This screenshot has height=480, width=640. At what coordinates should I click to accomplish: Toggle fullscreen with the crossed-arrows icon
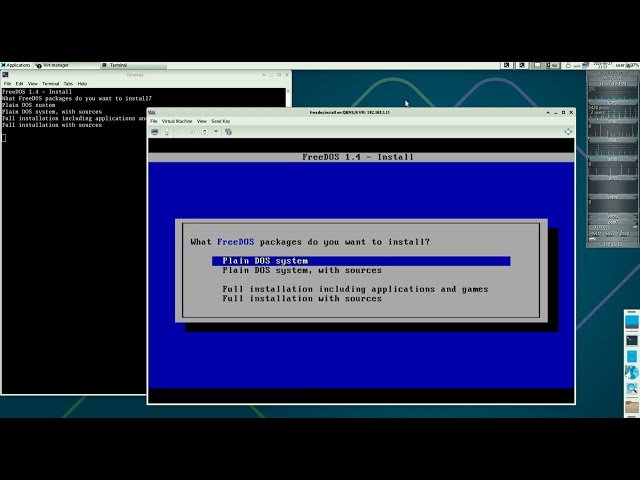pos(568,131)
